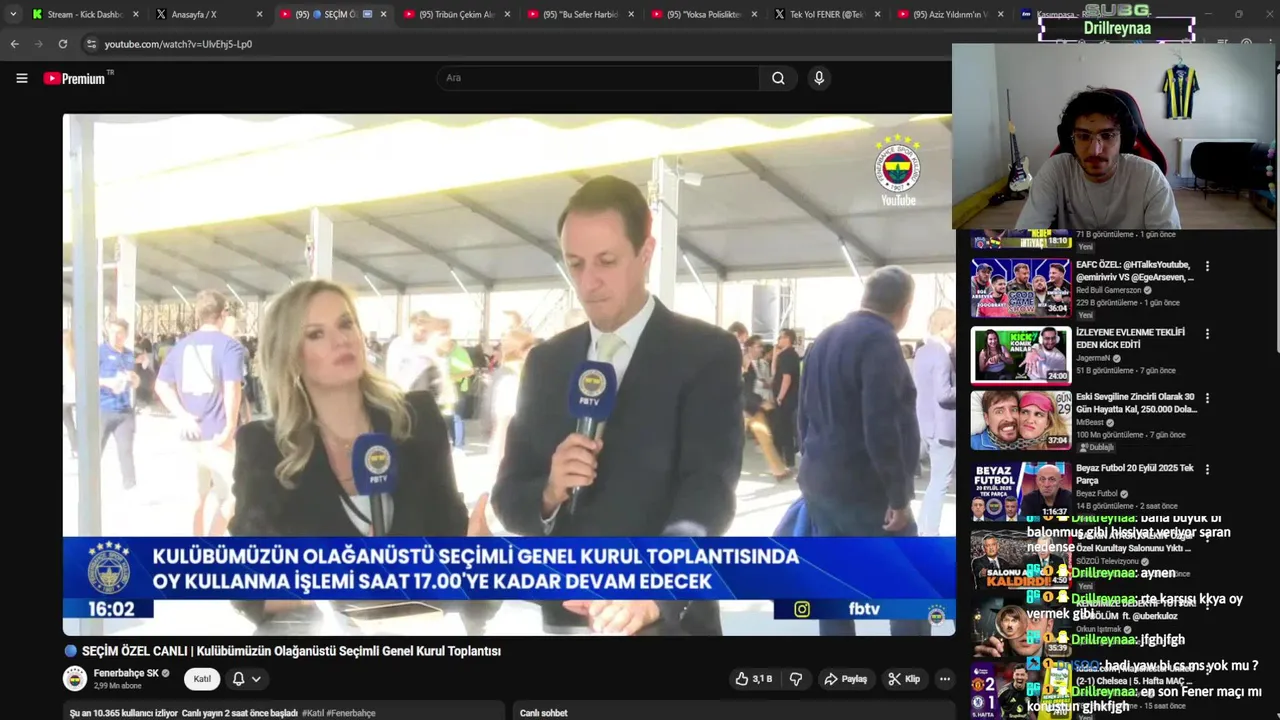The height and width of the screenshot is (720, 1280).
Task: Open 'Beyaz Futbol 20 Eylül 2025' thumbnail
Action: 1021,491
